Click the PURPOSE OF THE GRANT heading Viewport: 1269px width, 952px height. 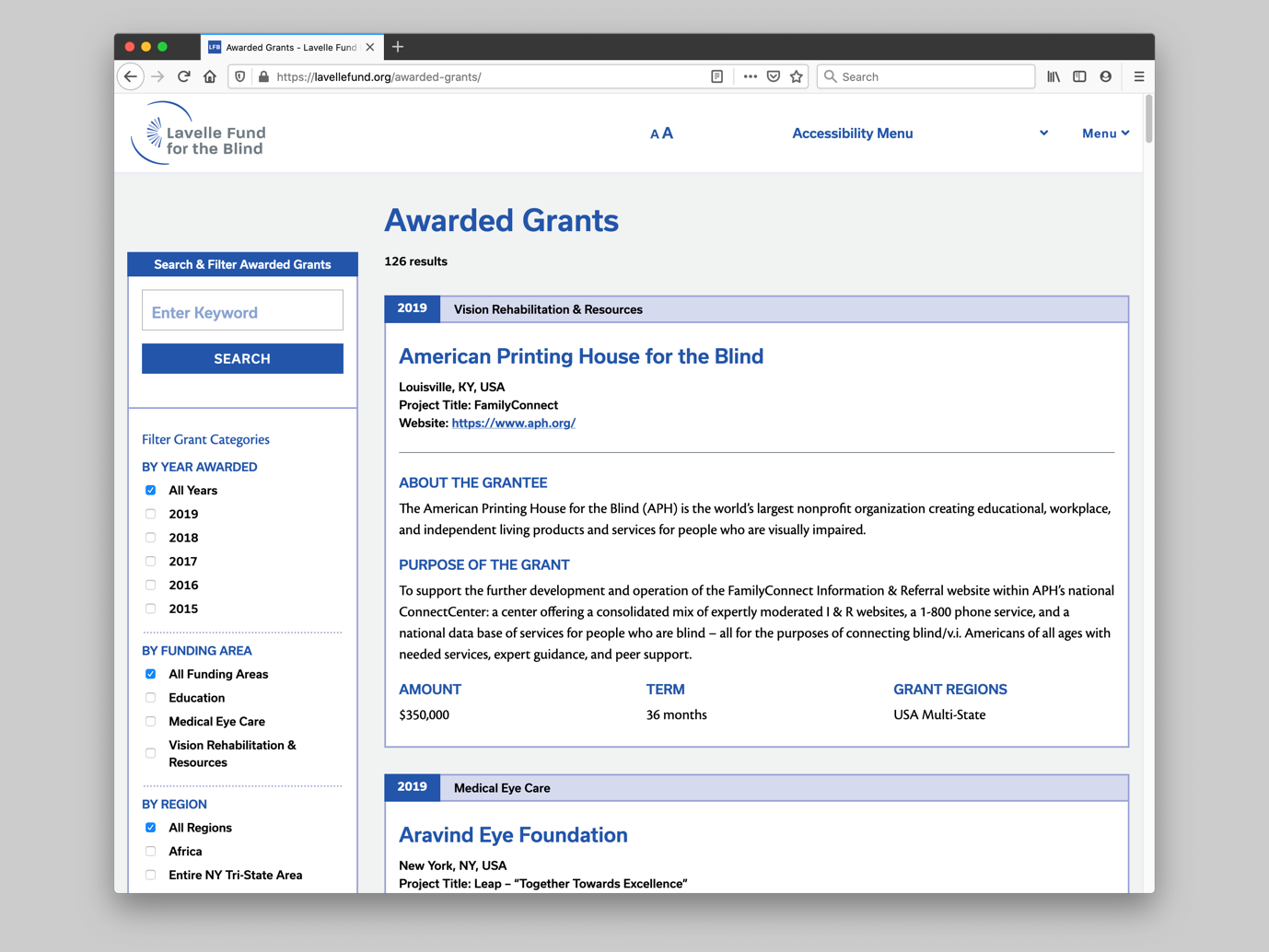click(484, 565)
